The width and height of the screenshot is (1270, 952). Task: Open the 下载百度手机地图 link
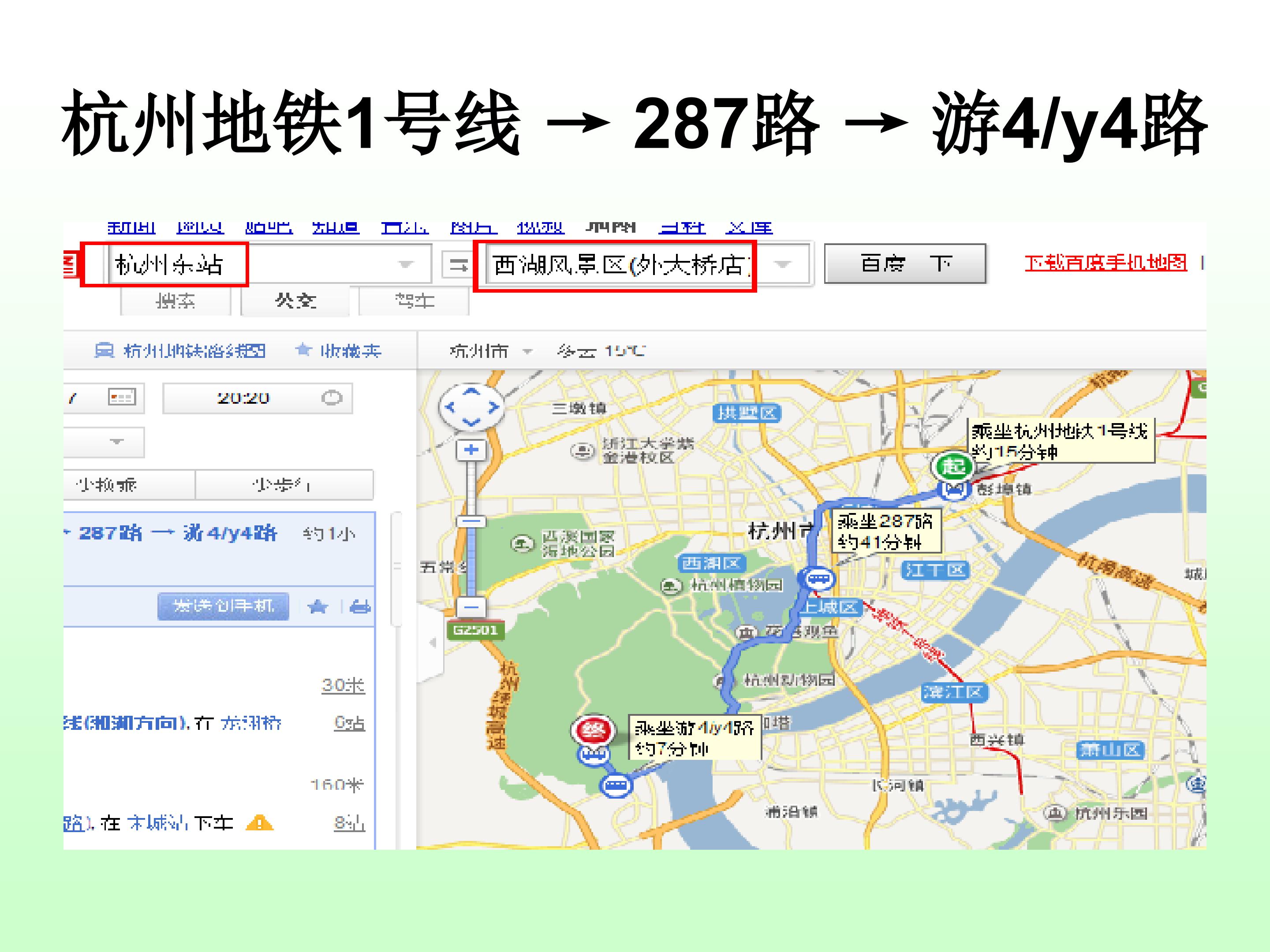(x=1105, y=263)
